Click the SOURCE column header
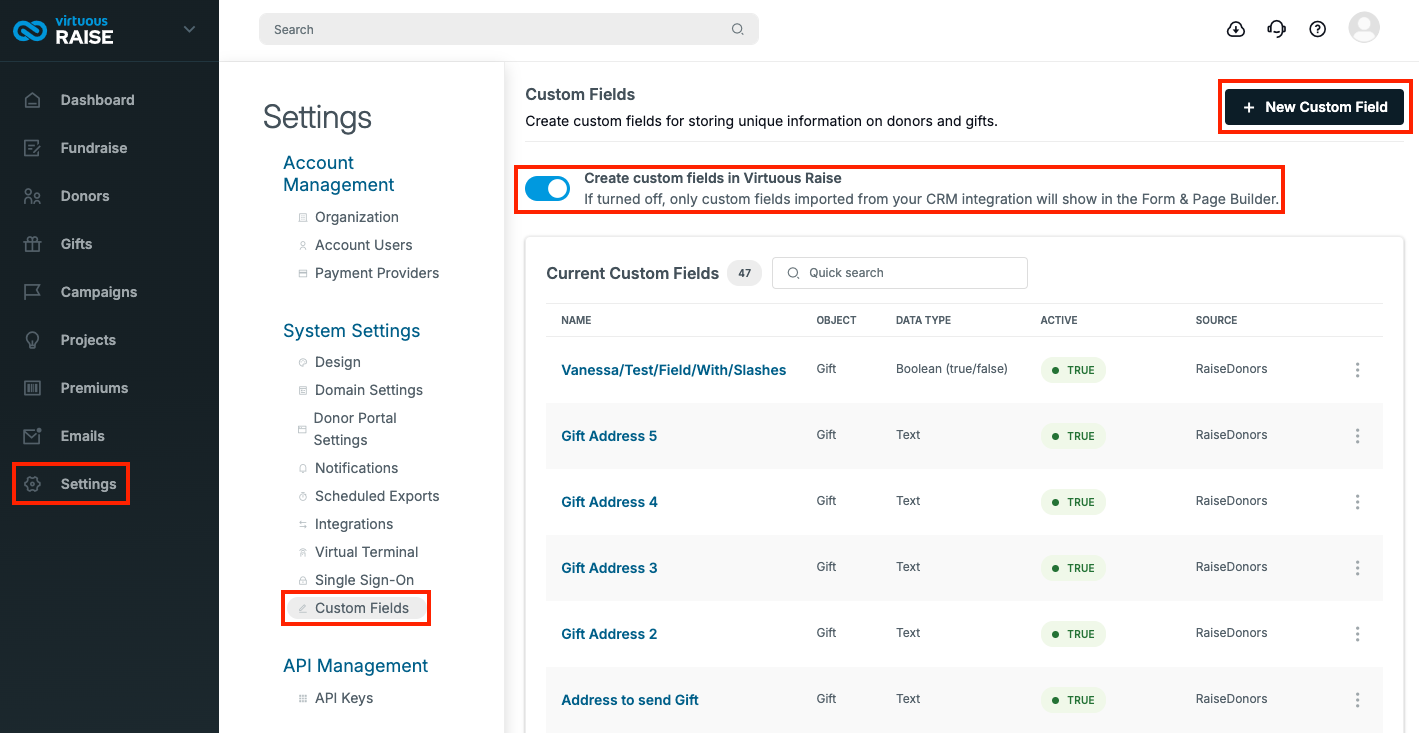1419x733 pixels. [x=1216, y=320]
